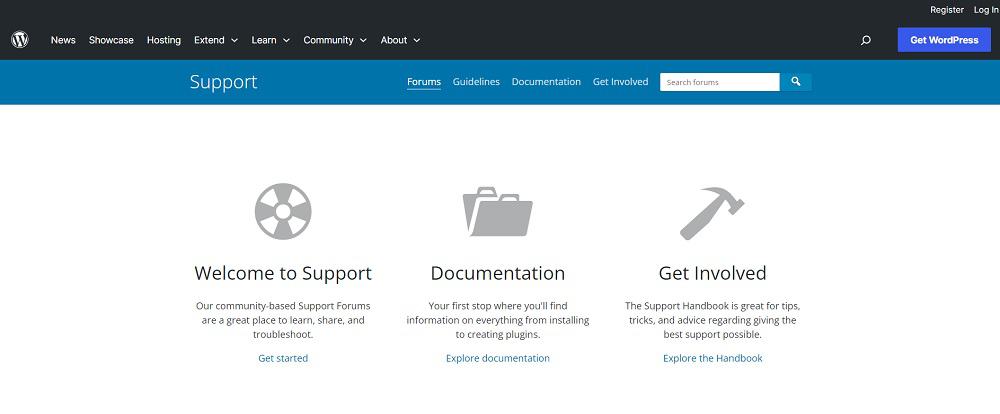
Task: Open the Explore documentation link
Action: tap(497, 358)
